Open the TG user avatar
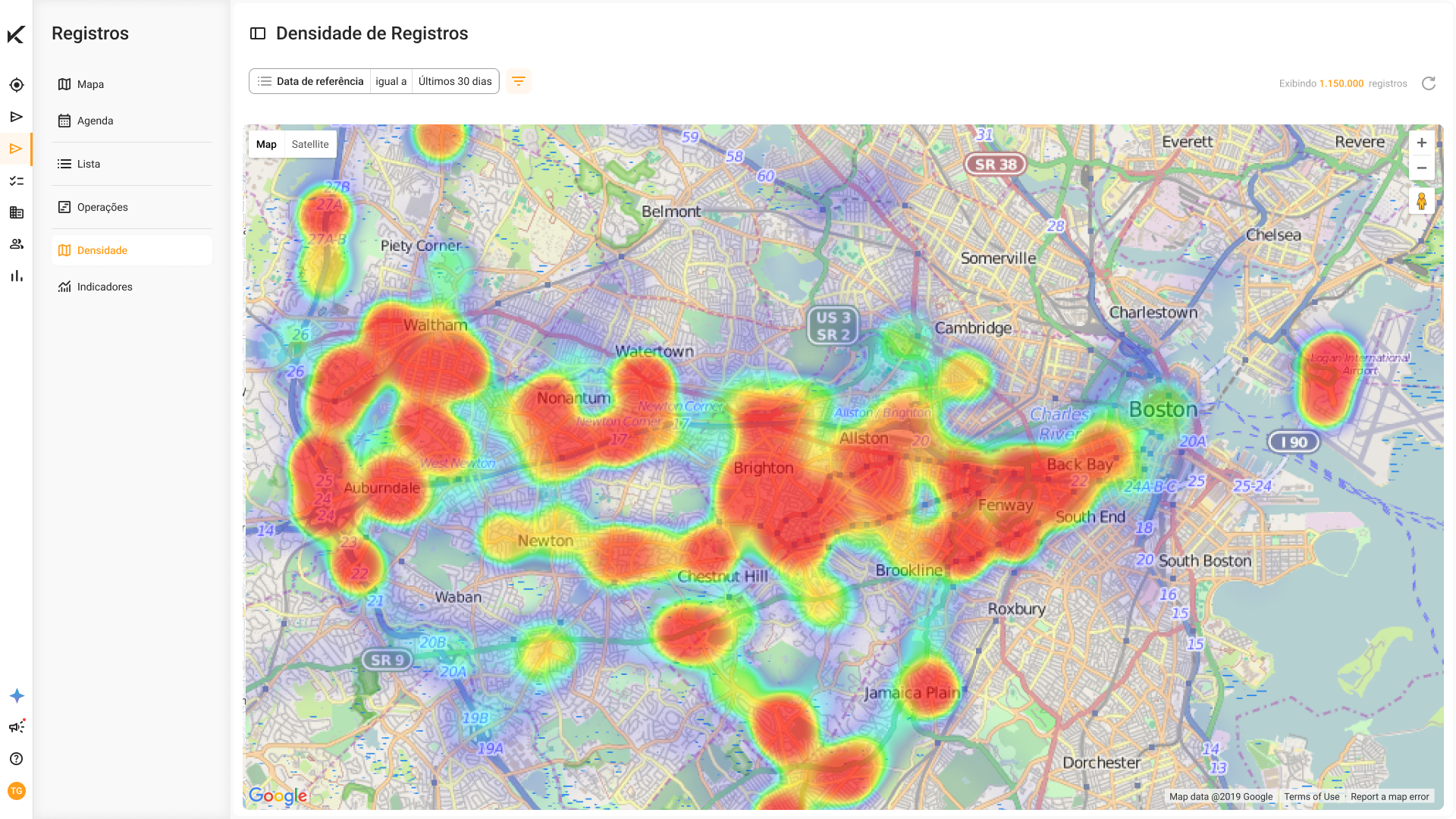Image resolution: width=1456 pixels, height=819 pixels. coord(16,791)
